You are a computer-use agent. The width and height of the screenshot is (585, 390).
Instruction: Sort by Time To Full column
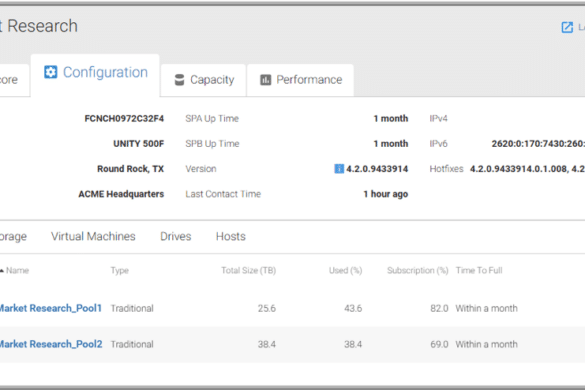tap(479, 271)
